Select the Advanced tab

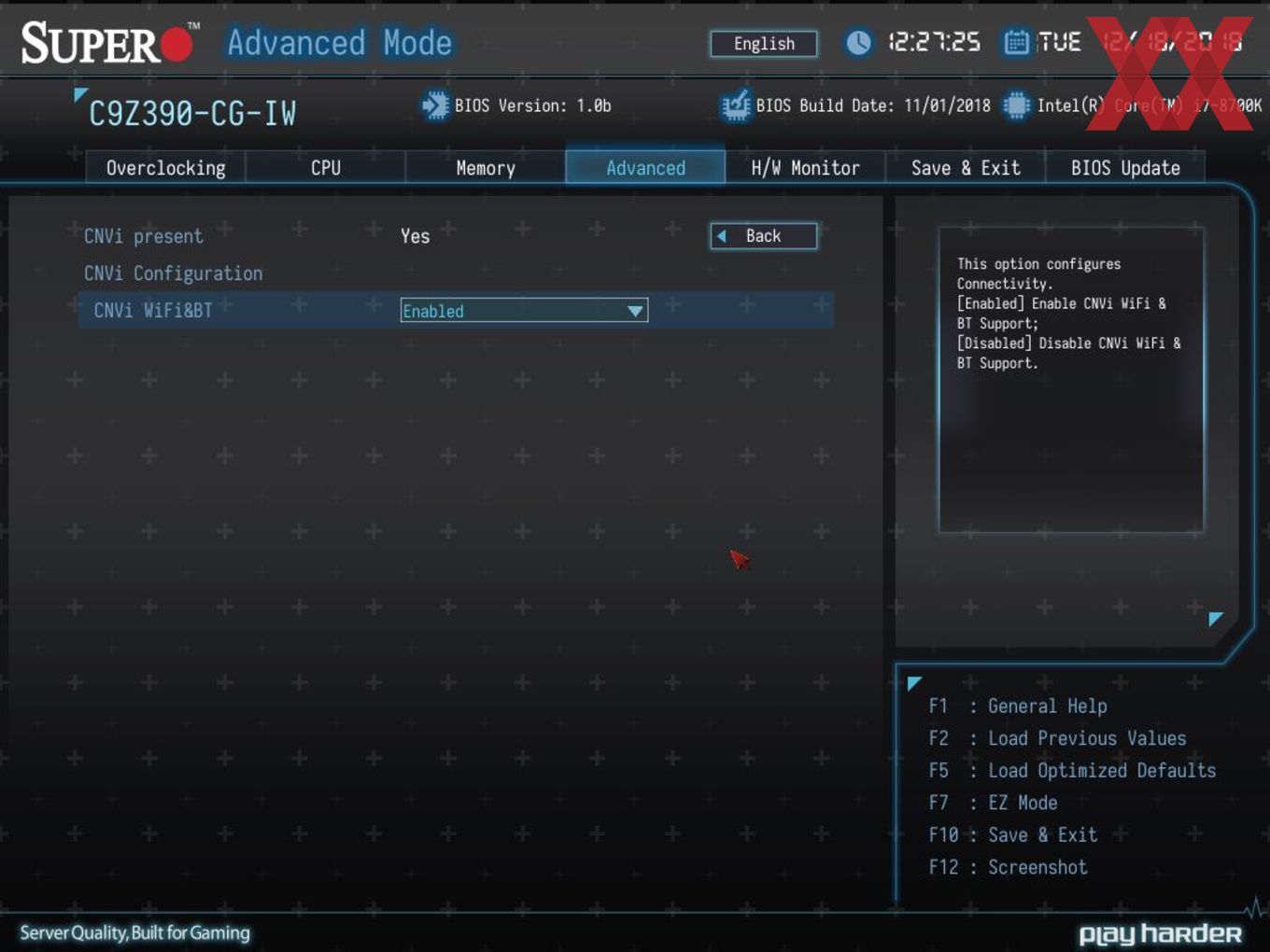[645, 168]
